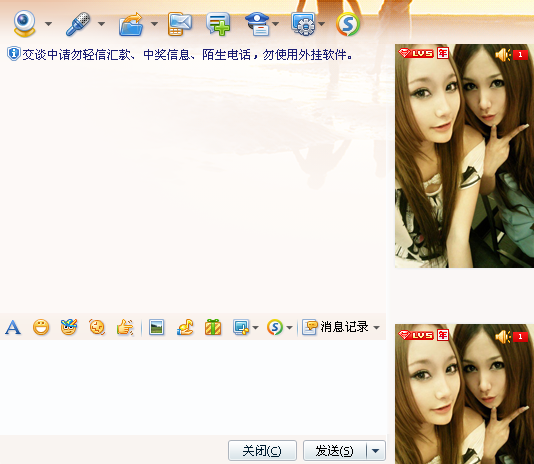534x464 pixels.
Task: Click into the message input box
Action: pos(193,387)
